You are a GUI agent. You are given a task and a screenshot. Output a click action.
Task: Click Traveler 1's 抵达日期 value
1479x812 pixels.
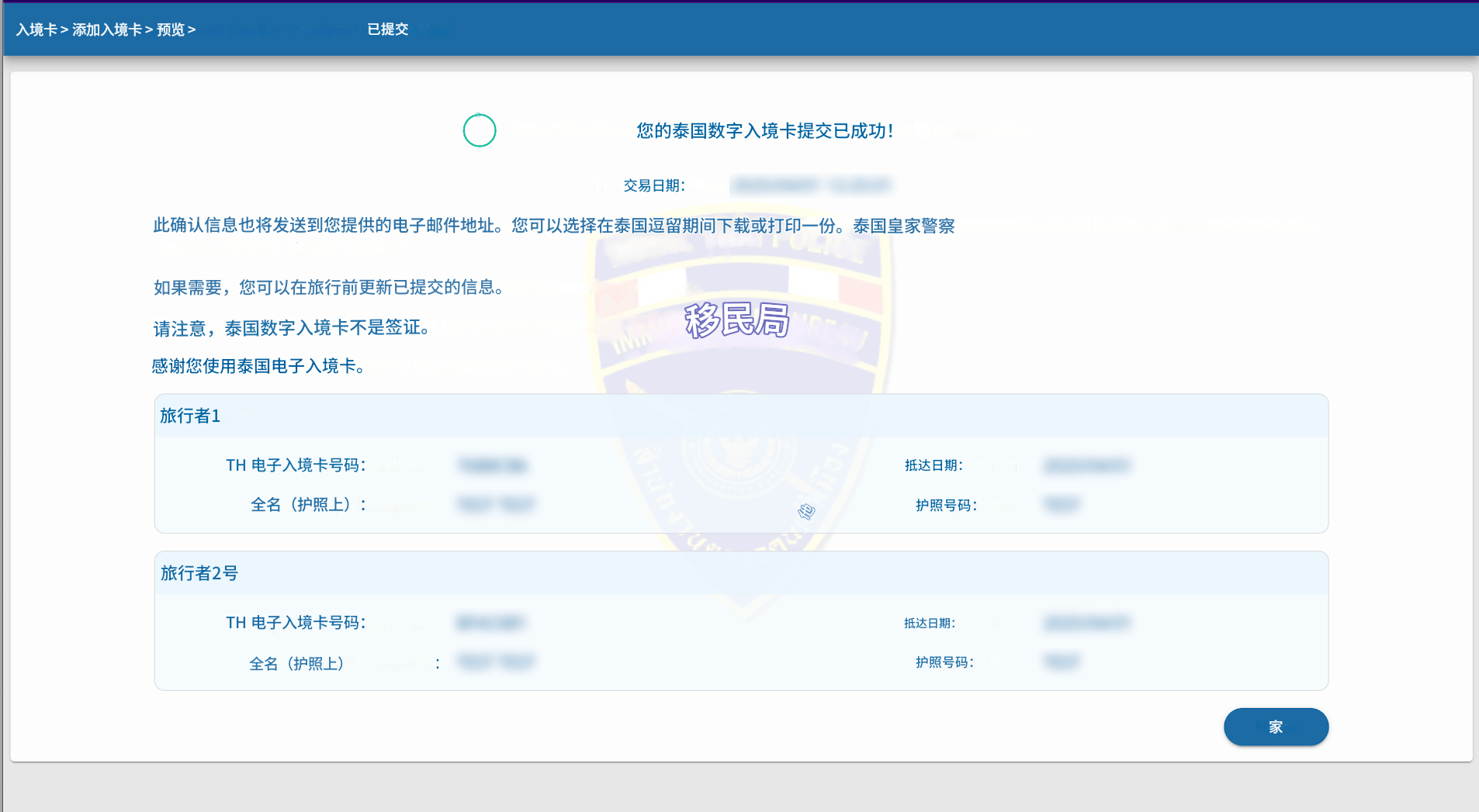[1086, 465]
